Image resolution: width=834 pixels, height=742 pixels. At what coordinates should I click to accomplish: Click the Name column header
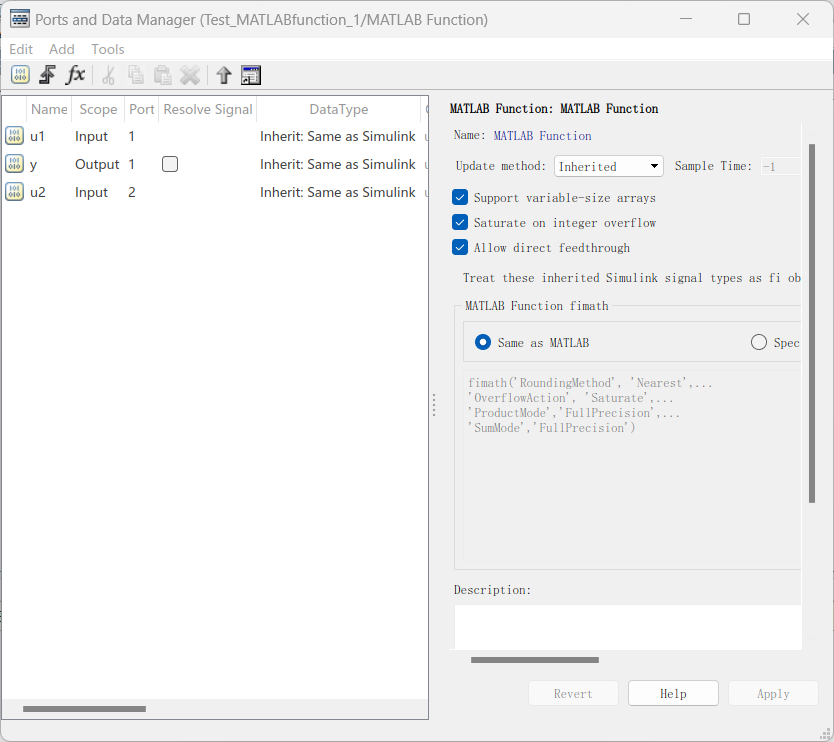(x=49, y=109)
